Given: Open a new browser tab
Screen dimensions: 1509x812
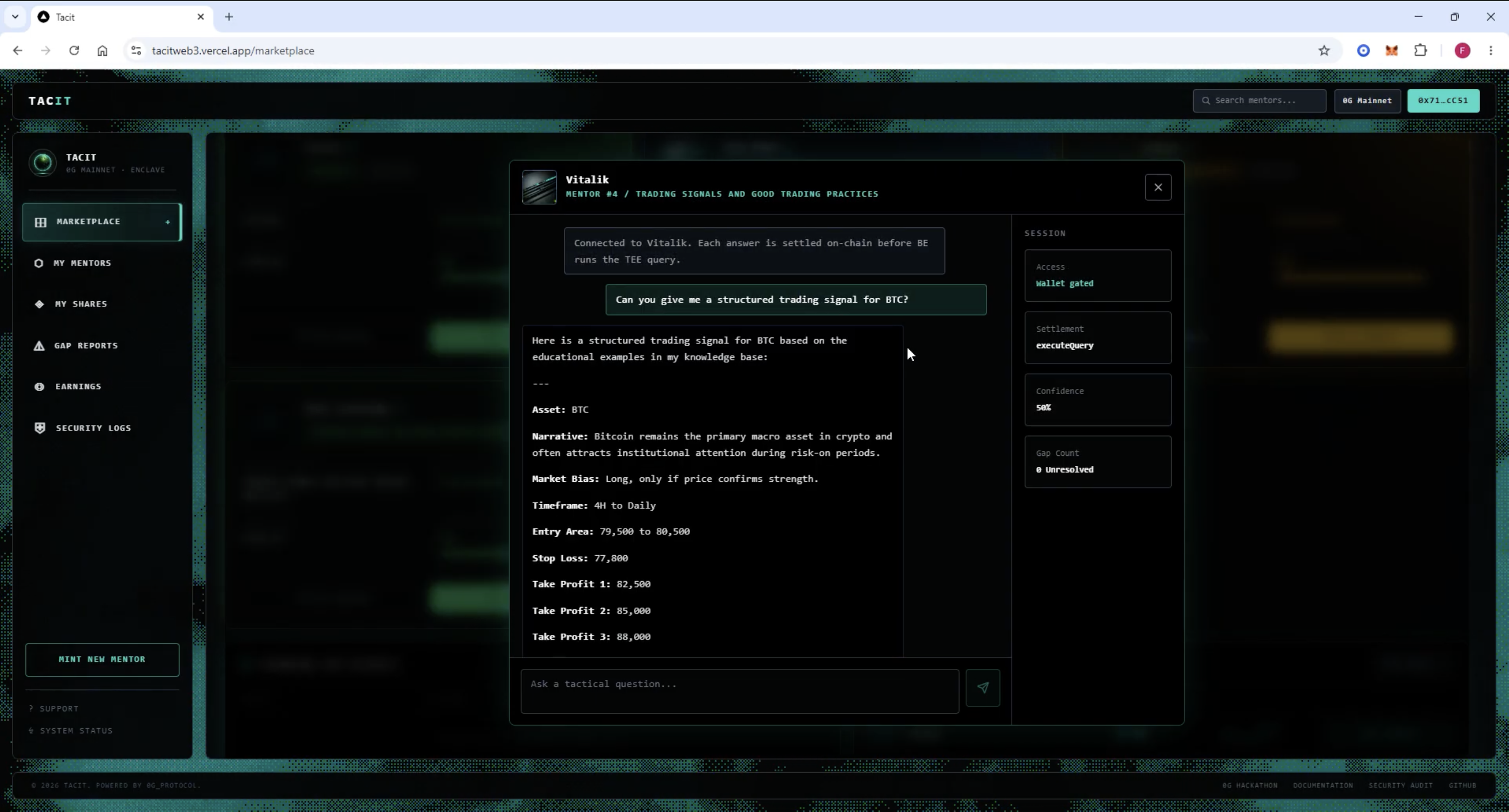Looking at the screenshot, I should point(229,17).
